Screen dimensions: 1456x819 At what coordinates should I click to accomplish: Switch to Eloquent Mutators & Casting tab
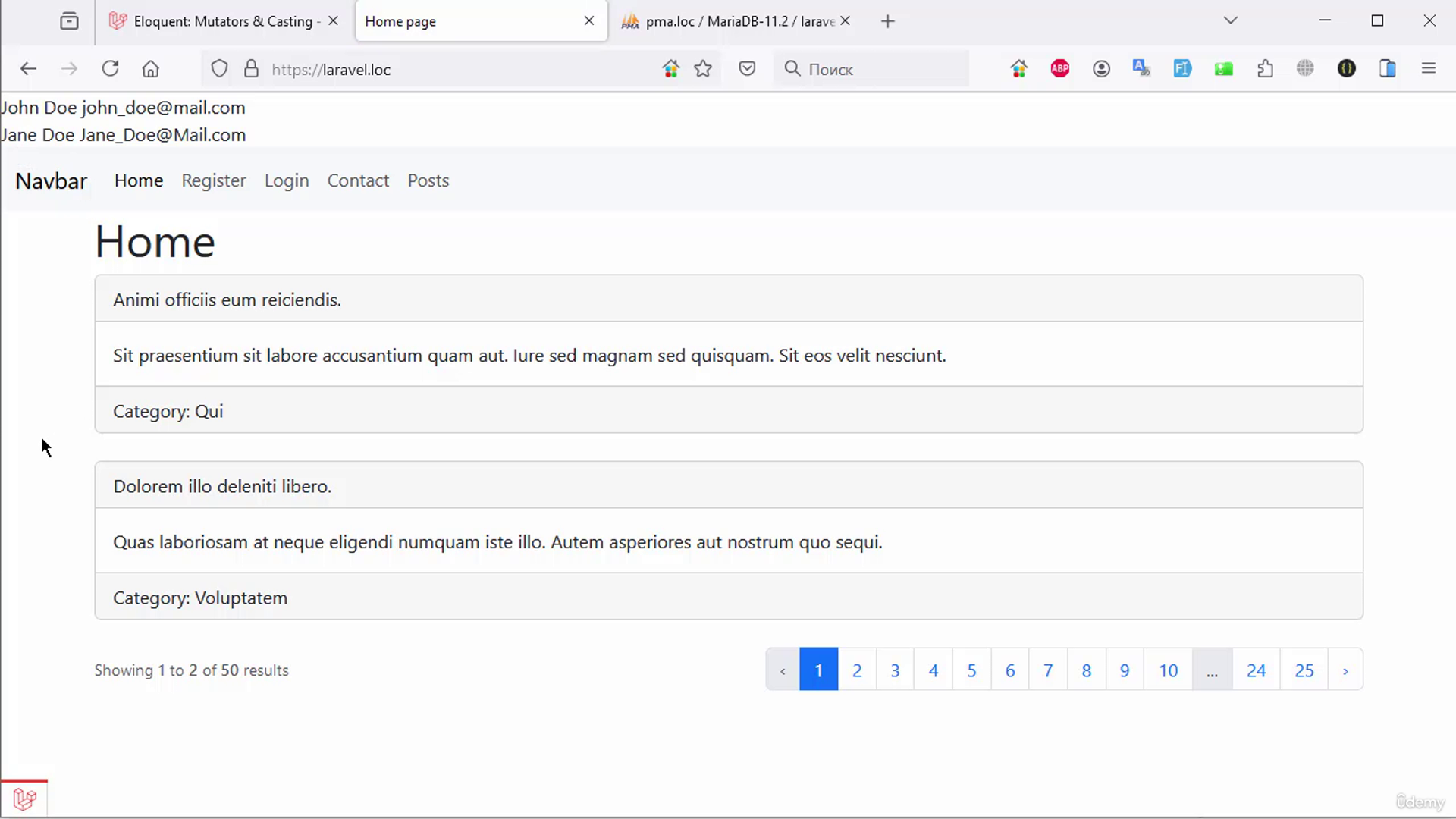[220, 21]
